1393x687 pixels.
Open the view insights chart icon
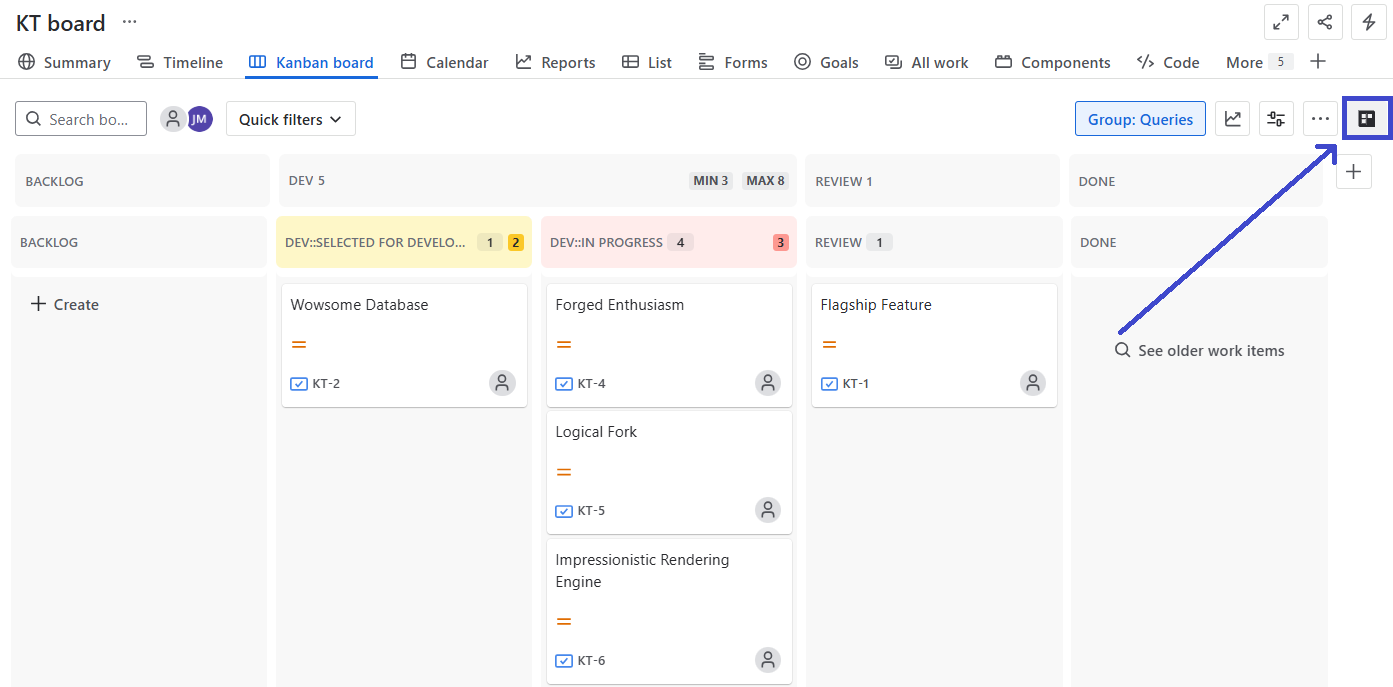pyautogui.click(x=1232, y=118)
